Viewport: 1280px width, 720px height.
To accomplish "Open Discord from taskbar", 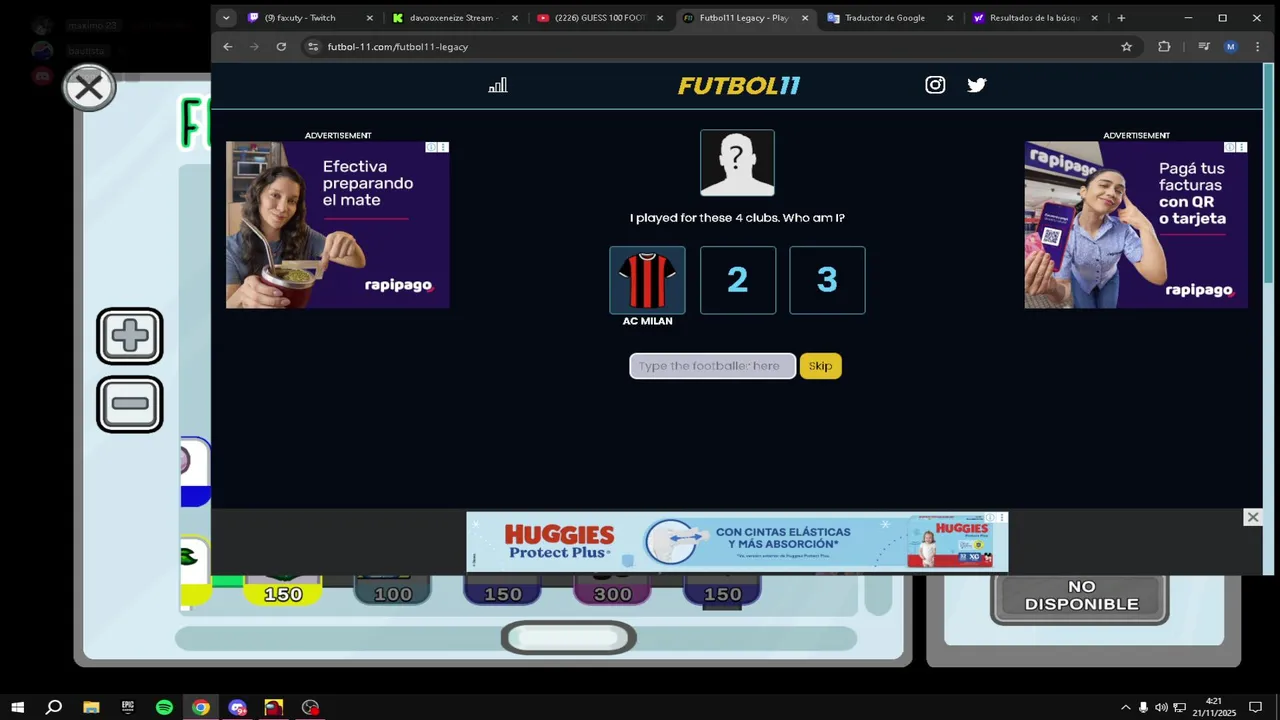I will [x=237, y=707].
